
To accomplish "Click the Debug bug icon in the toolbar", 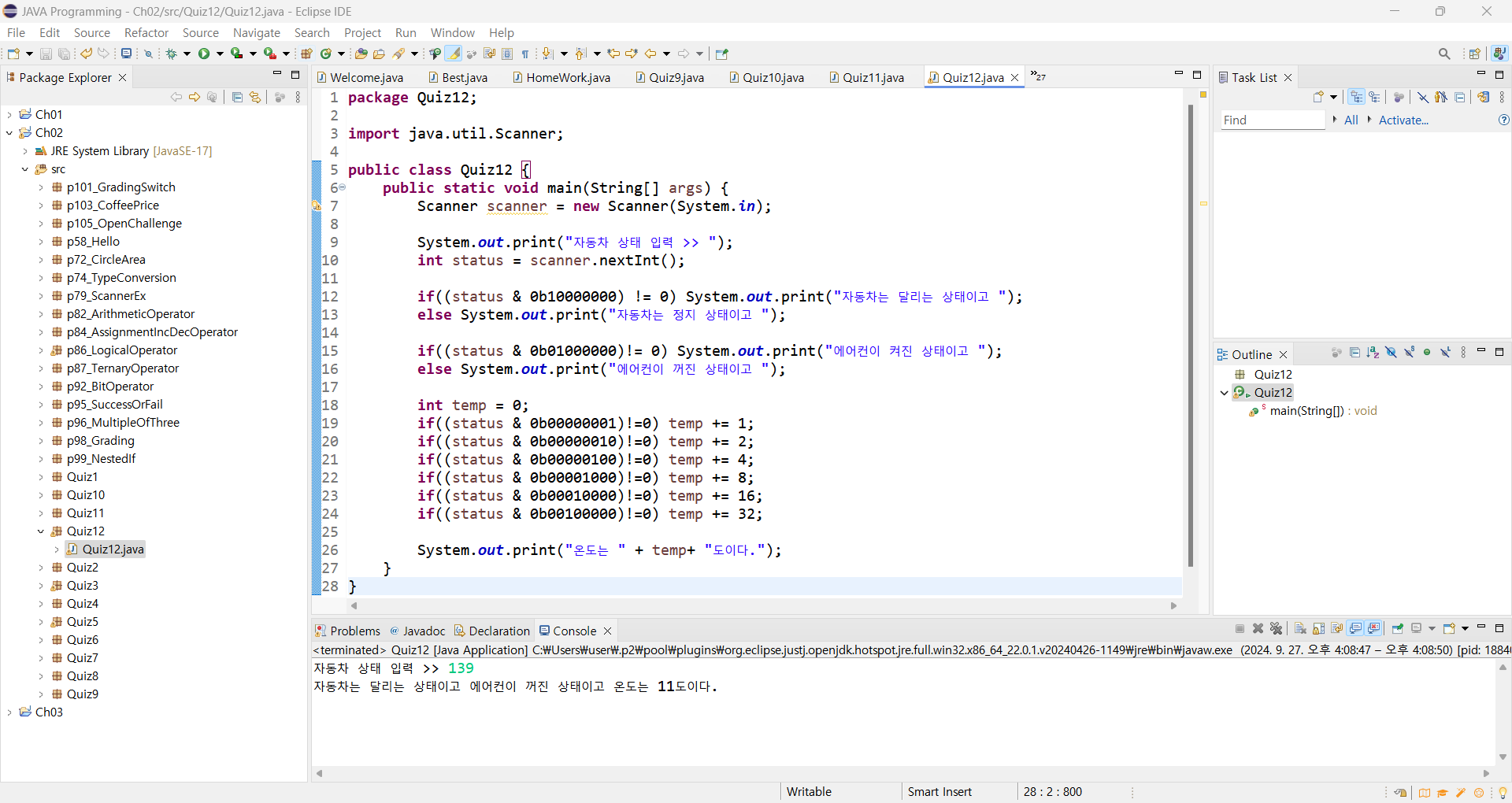I will 171,54.
